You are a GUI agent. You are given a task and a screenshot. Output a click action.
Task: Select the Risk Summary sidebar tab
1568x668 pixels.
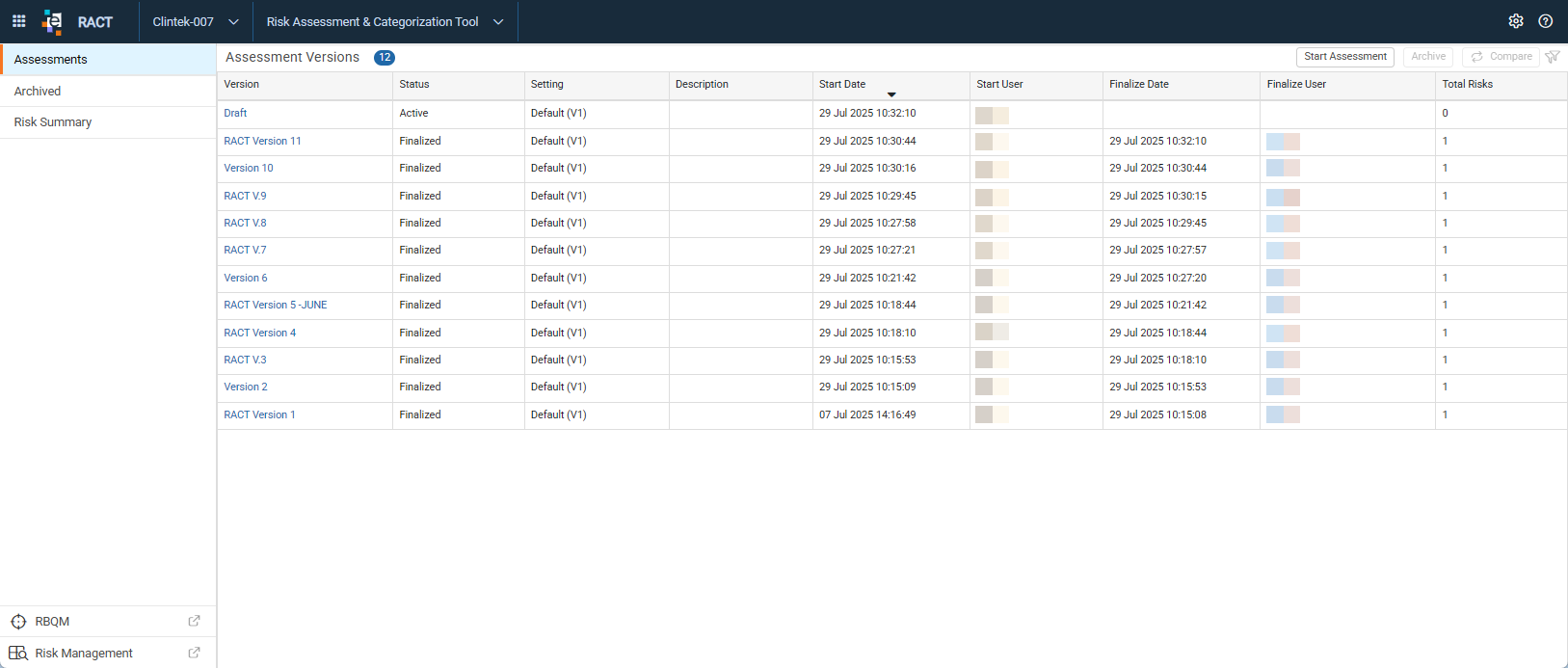point(108,122)
